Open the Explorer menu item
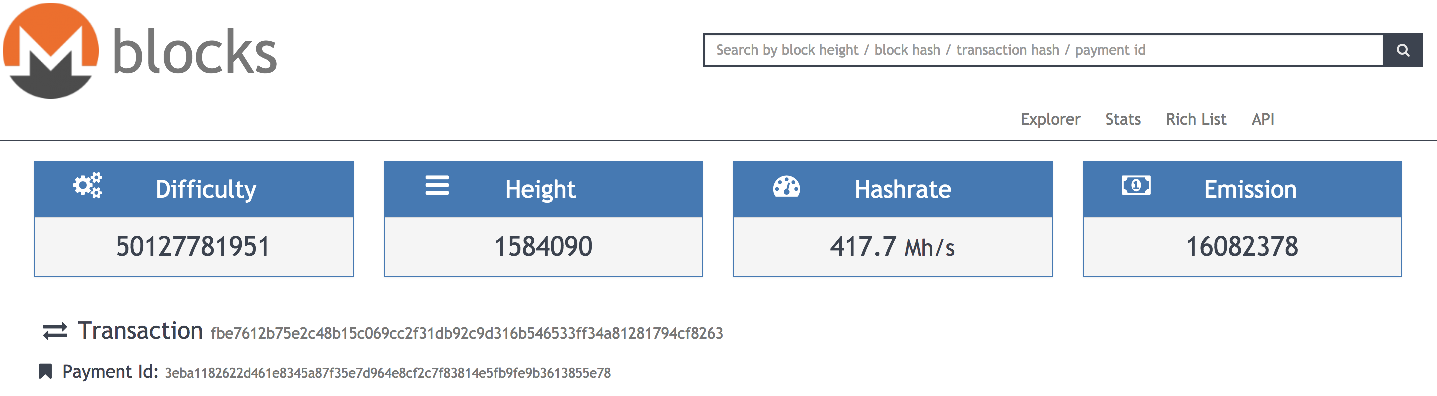Viewport: 1437px width, 396px height. coord(1050,119)
